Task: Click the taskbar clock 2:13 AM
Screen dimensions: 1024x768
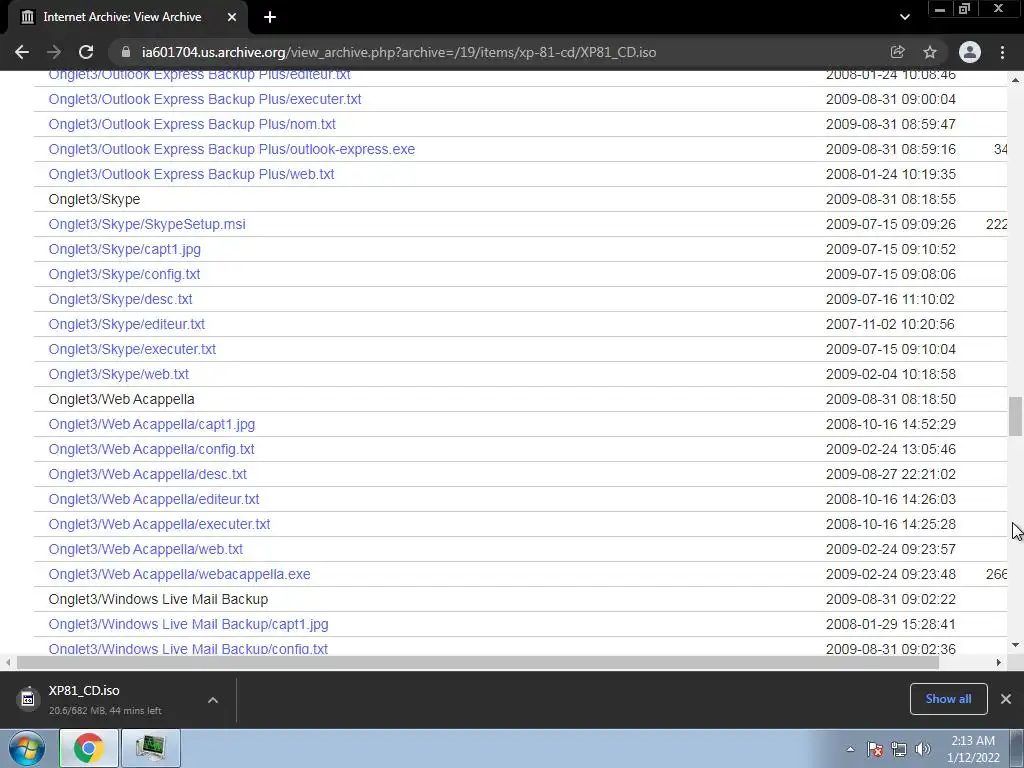Action: [x=973, y=741]
